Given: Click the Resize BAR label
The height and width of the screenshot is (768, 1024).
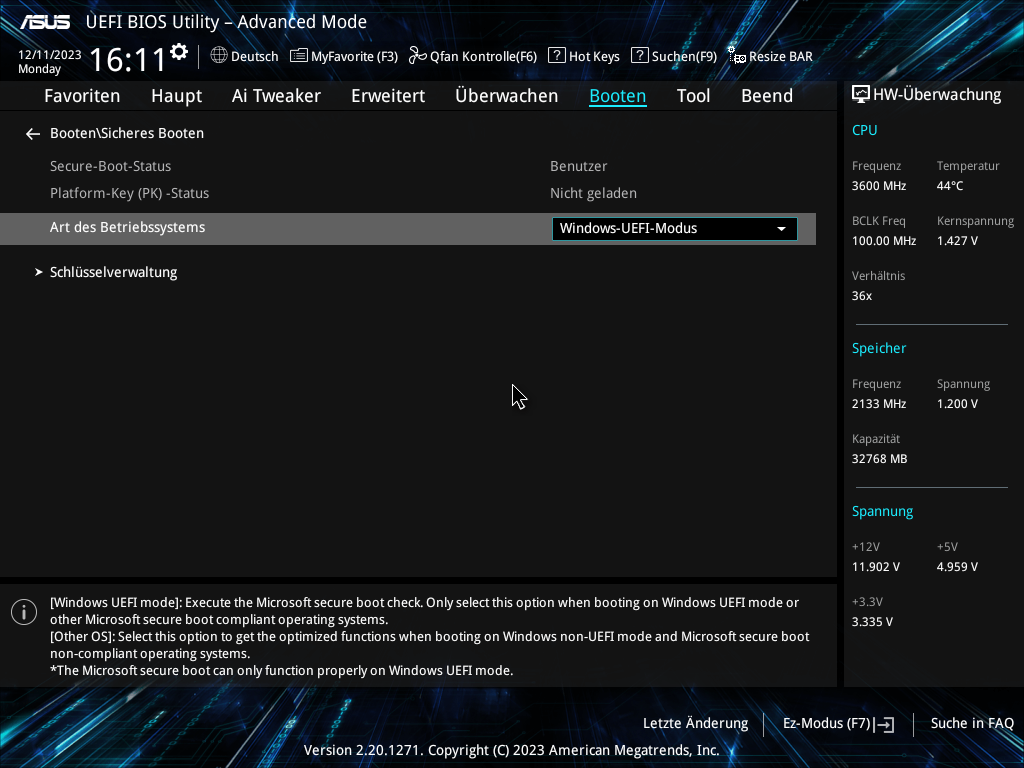Looking at the screenshot, I should click(781, 56).
